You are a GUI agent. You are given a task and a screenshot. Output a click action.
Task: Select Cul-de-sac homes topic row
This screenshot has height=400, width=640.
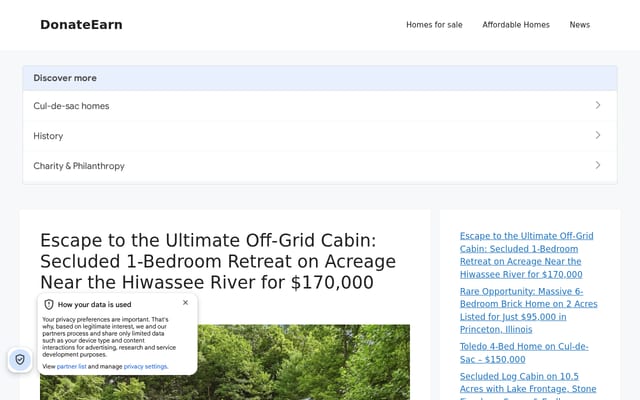tap(320, 106)
